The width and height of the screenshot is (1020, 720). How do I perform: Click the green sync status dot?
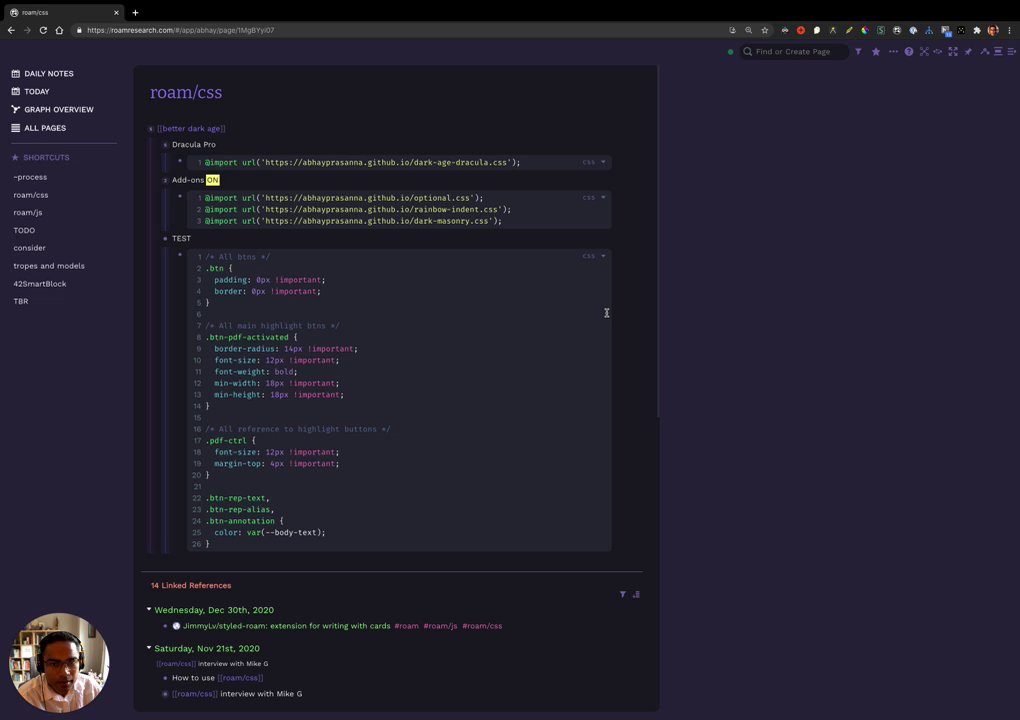coord(731,52)
